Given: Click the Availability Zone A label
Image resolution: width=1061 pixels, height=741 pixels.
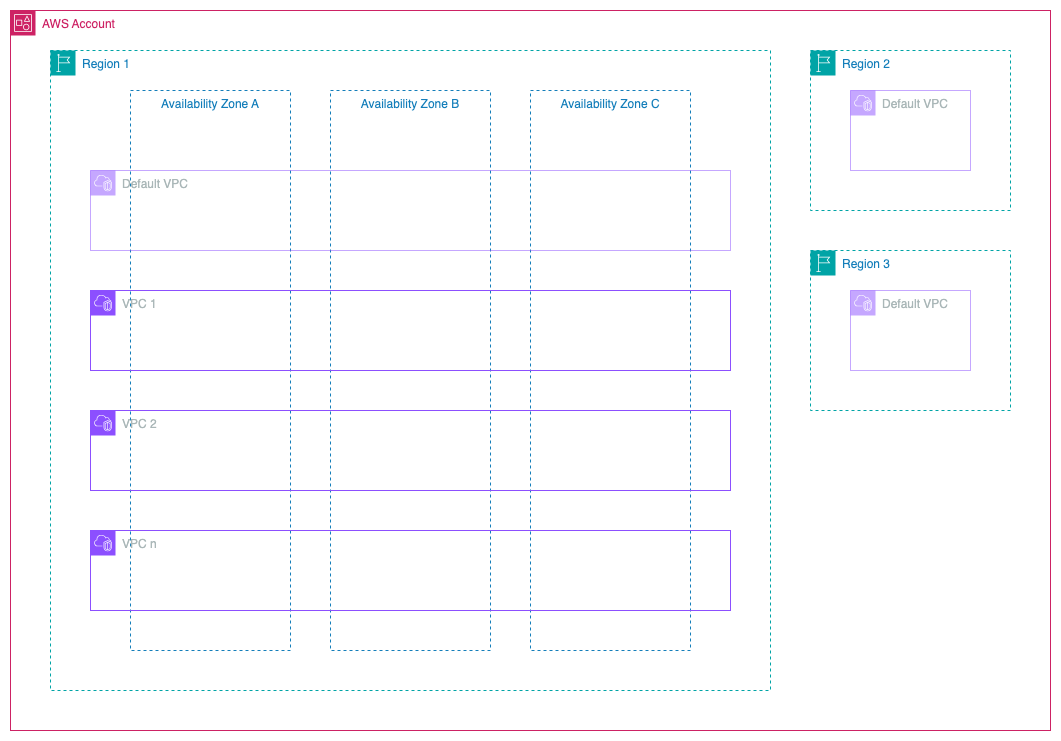Looking at the screenshot, I should [210, 104].
